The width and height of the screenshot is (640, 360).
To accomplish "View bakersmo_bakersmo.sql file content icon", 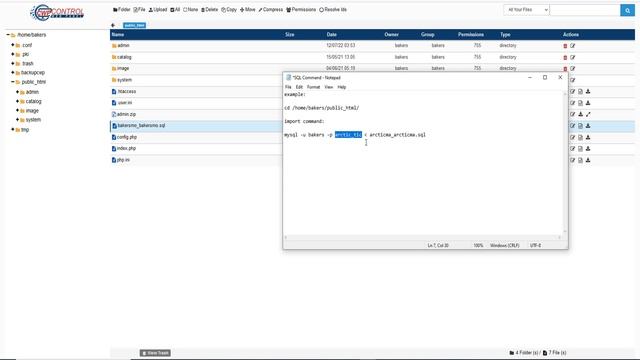I will (580, 126).
